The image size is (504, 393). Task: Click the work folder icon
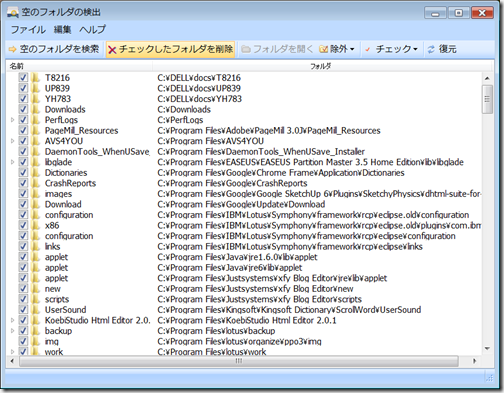tap(36, 351)
